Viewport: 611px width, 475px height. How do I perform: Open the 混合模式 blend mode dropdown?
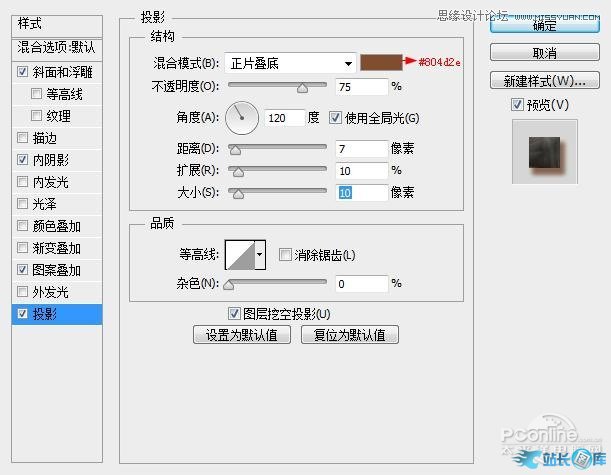(x=289, y=62)
